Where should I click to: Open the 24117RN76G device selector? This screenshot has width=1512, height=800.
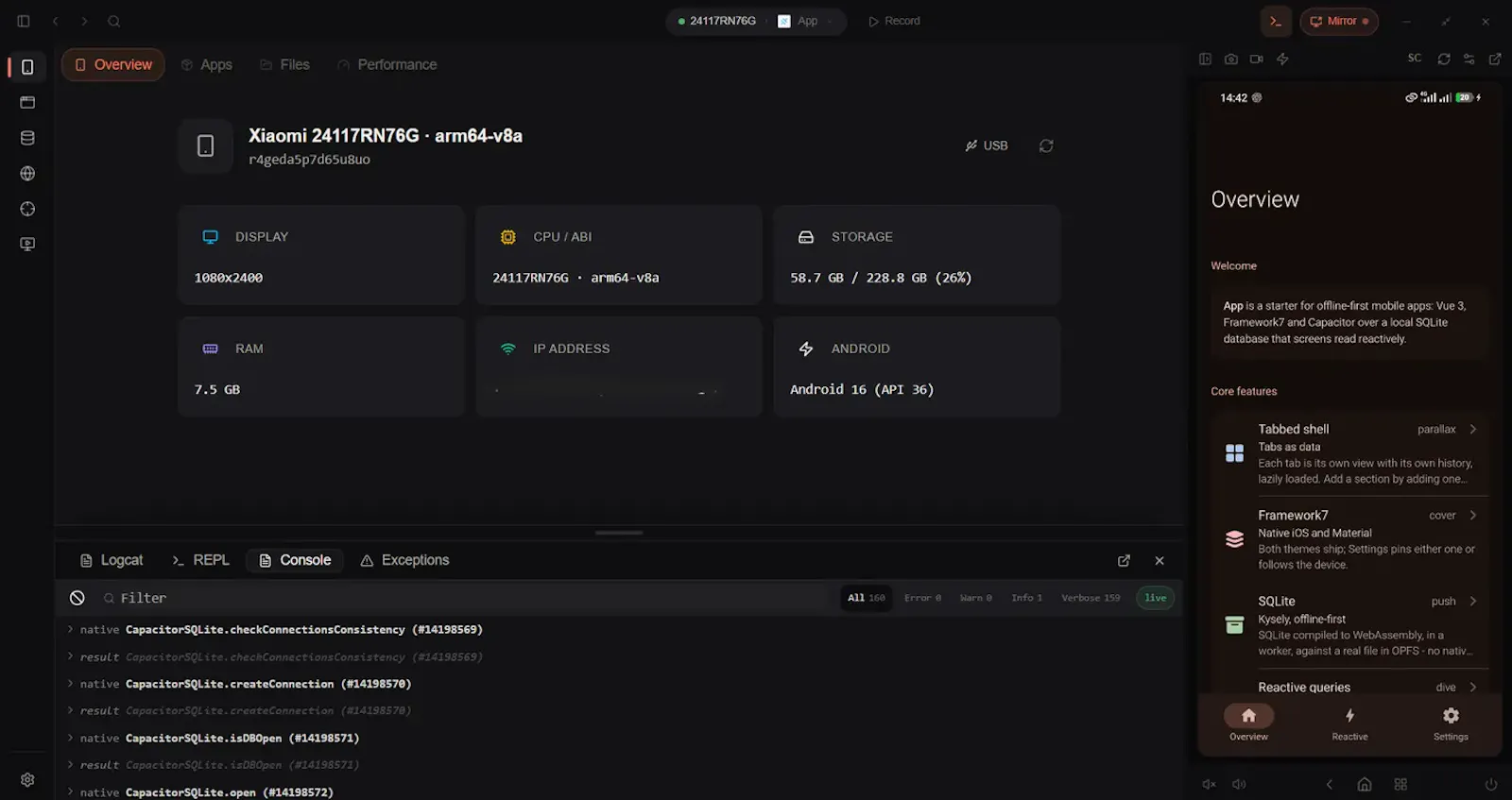pyautogui.click(x=717, y=21)
